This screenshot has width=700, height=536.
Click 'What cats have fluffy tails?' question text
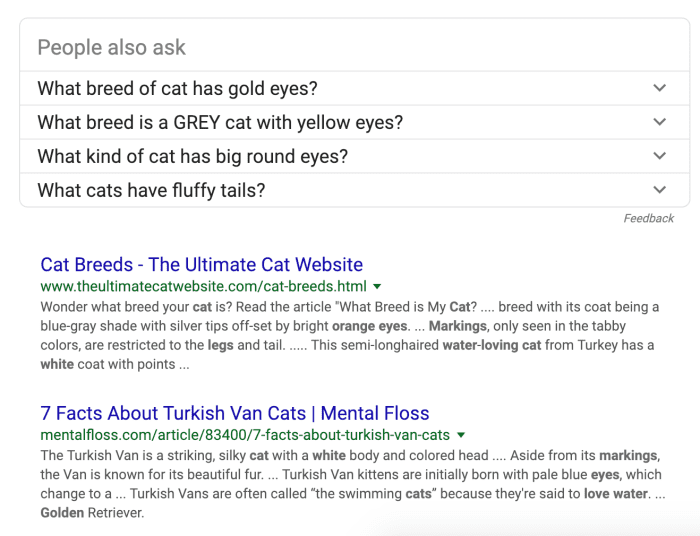pos(151,191)
